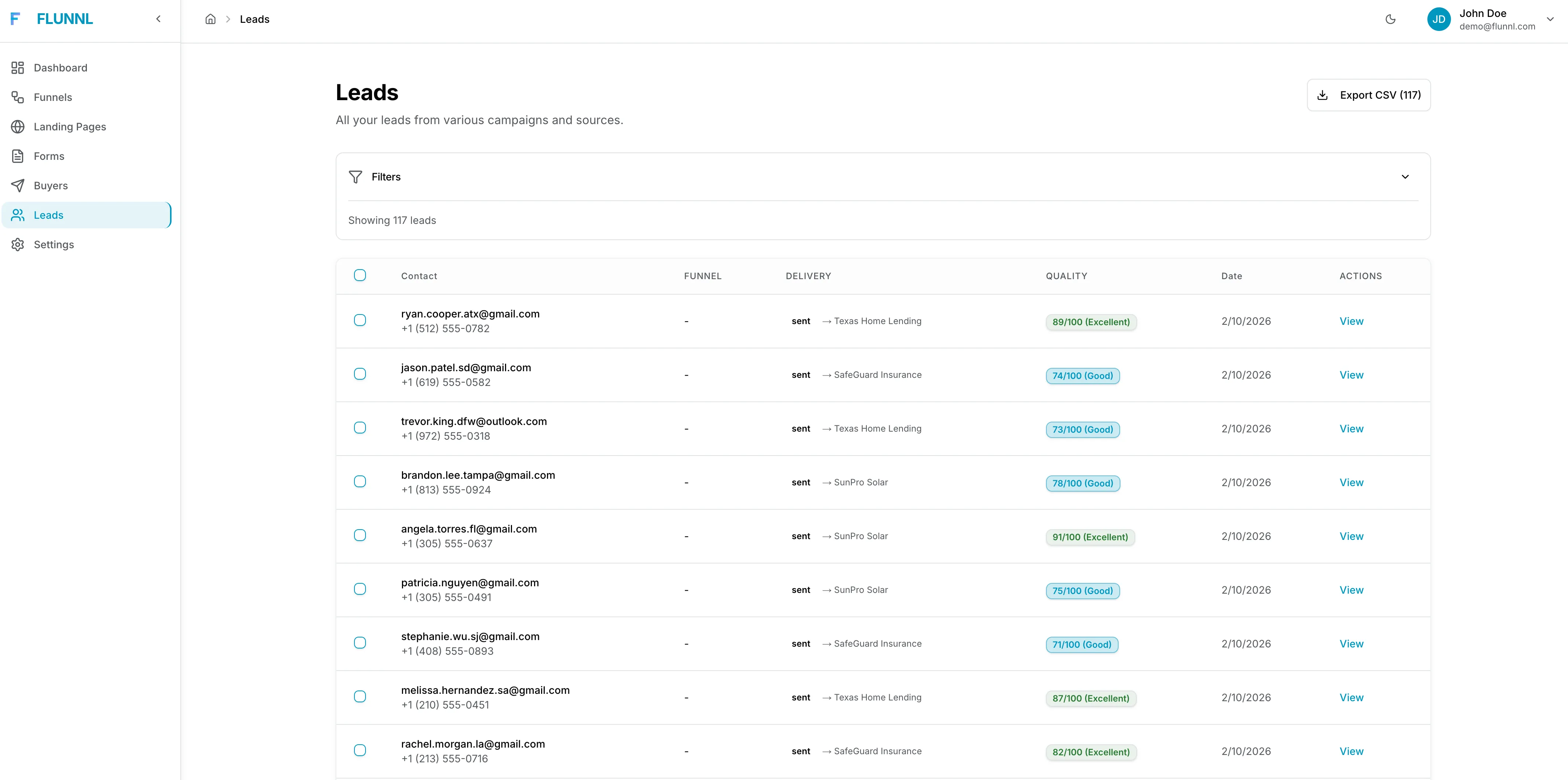Open the Dashboard section in sidebar
The height and width of the screenshot is (780, 1568).
point(60,68)
